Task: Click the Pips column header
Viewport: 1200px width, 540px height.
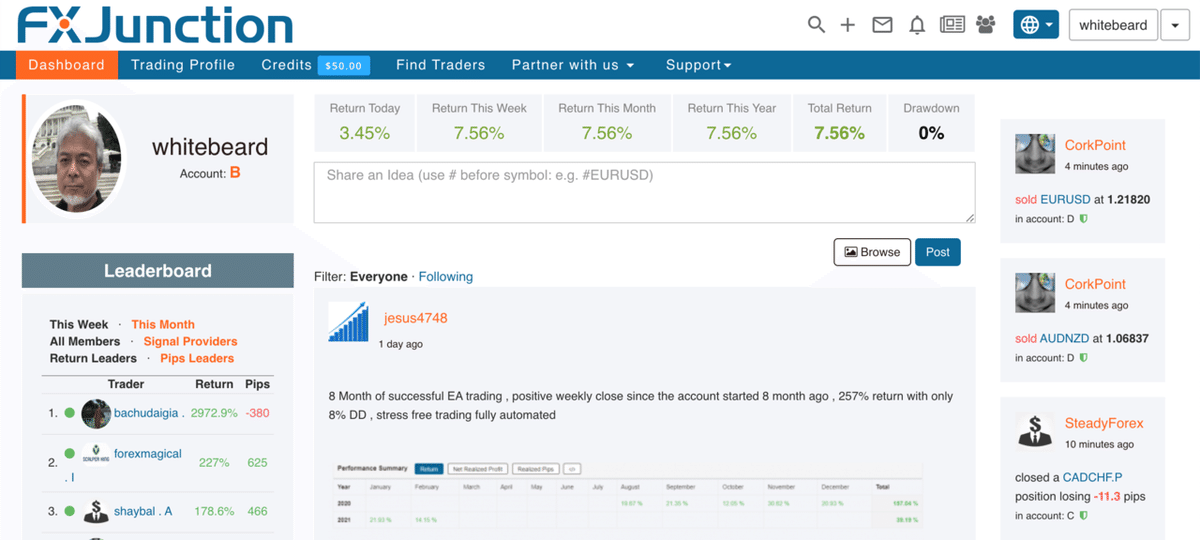Action: point(257,384)
